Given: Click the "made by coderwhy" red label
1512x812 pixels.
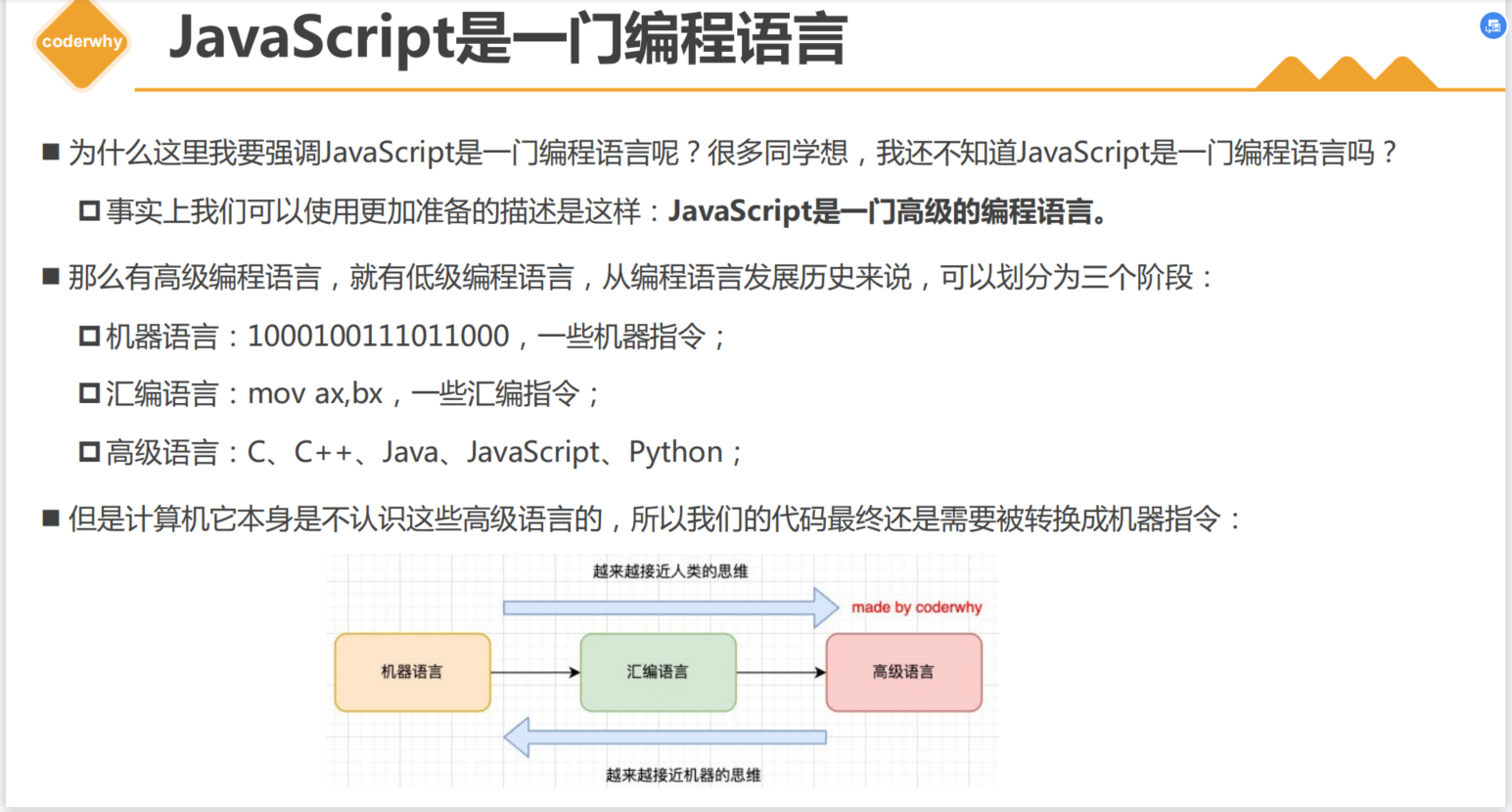Looking at the screenshot, I should point(916,607).
